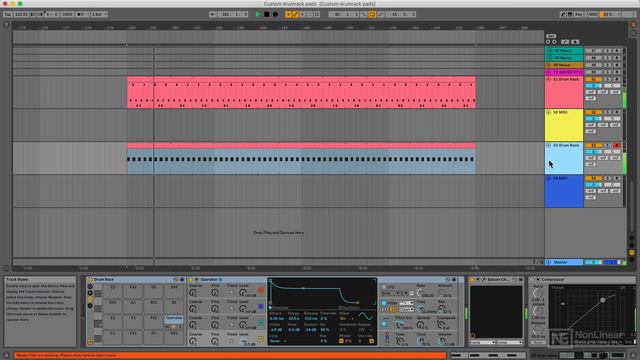
Task: Select the Master track header
Action: [x=564, y=262]
